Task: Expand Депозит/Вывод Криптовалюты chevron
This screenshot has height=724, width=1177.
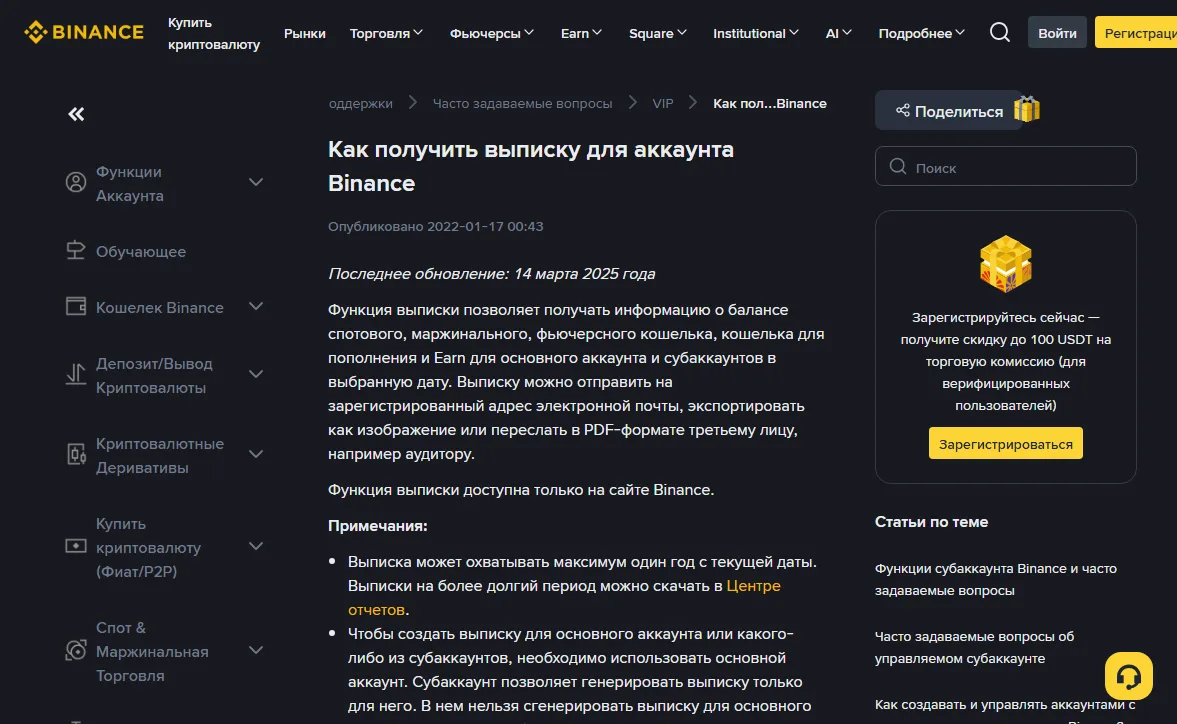Action: pyautogui.click(x=256, y=374)
